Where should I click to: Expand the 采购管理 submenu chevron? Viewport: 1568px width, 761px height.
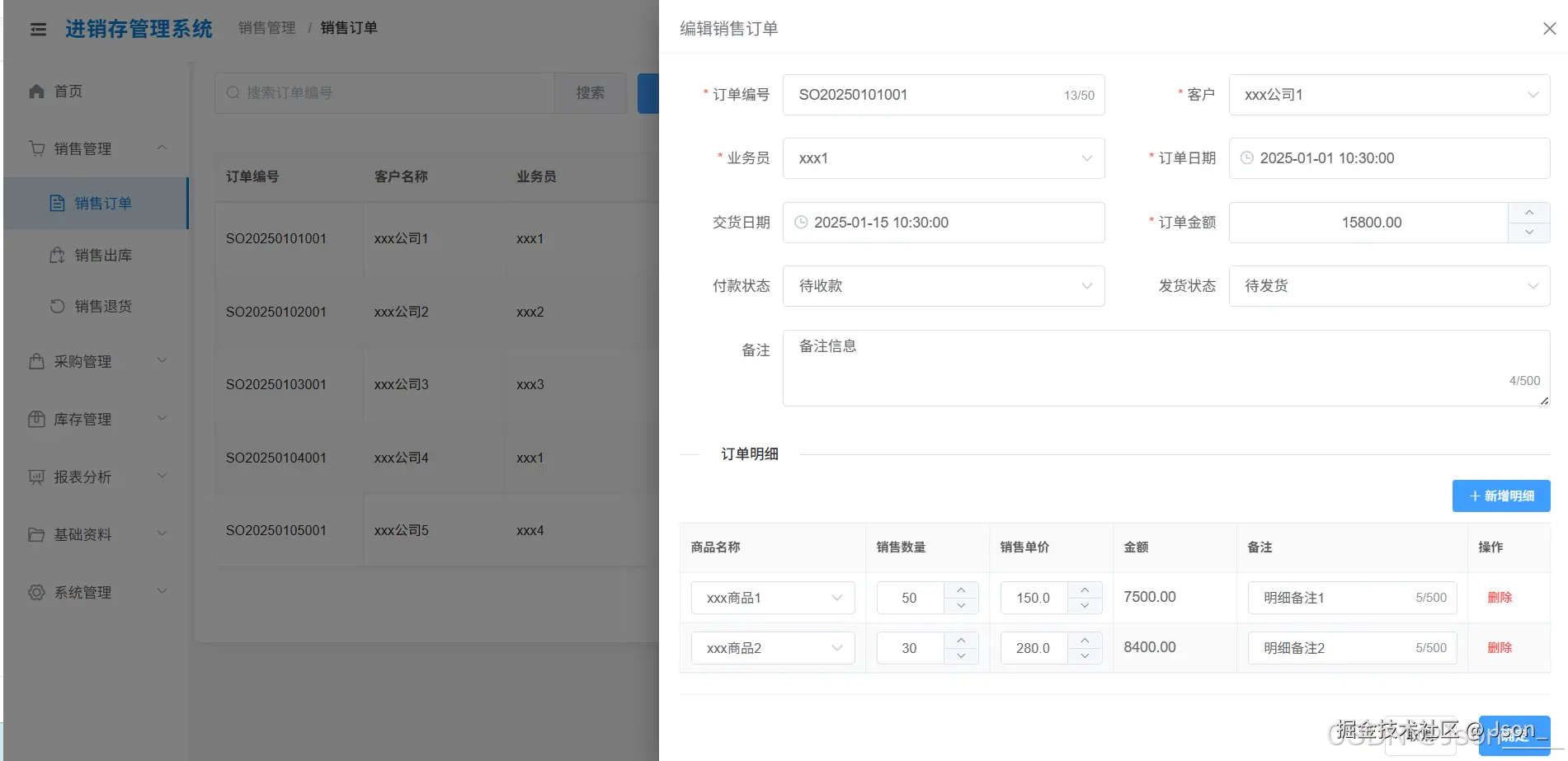click(162, 360)
